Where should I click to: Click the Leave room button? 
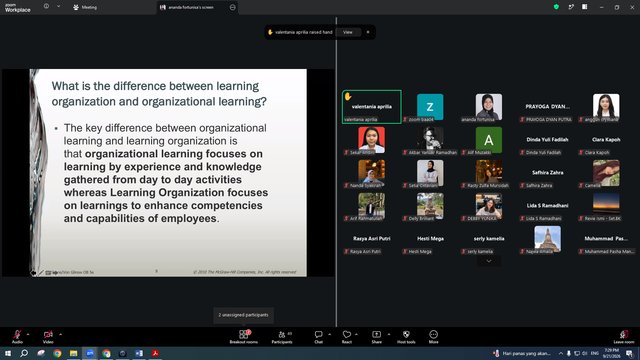click(x=624, y=337)
